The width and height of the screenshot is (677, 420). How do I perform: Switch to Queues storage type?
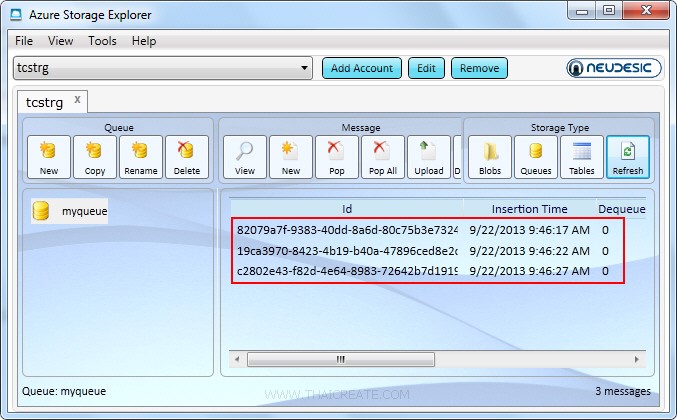[536, 157]
